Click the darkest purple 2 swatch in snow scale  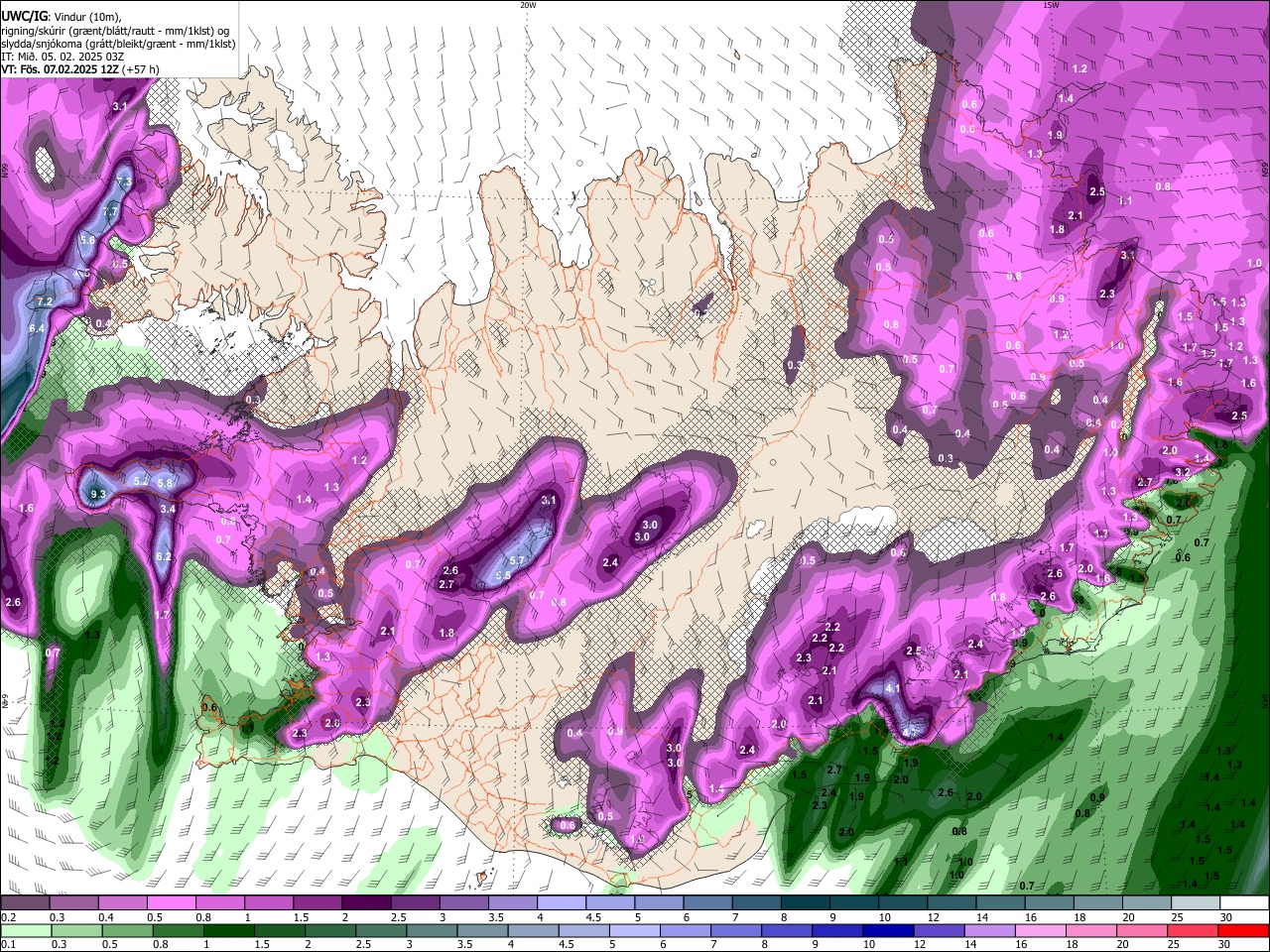click(365, 903)
